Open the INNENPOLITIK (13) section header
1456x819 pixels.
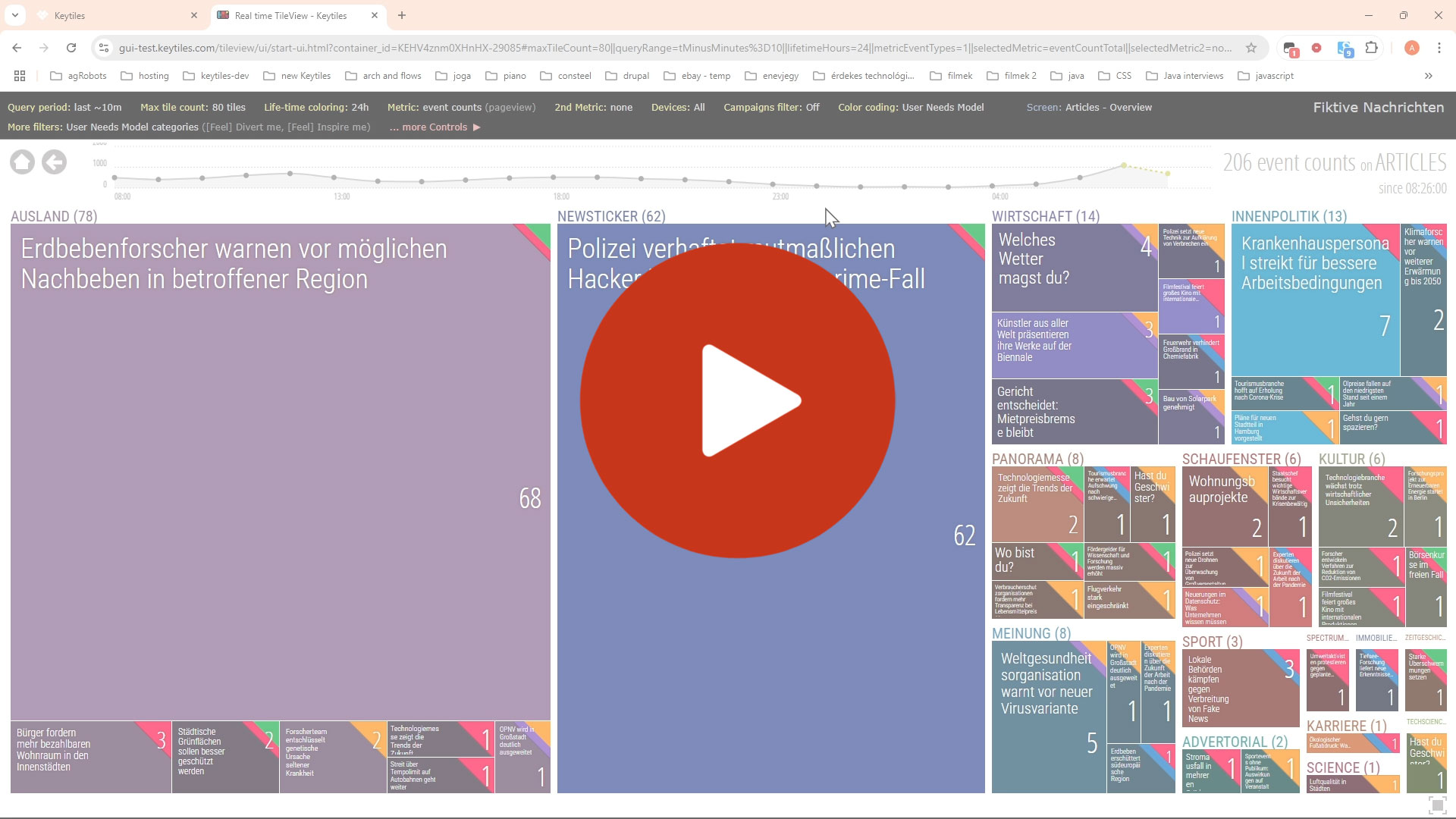pyautogui.click(x=1289, y=216)
